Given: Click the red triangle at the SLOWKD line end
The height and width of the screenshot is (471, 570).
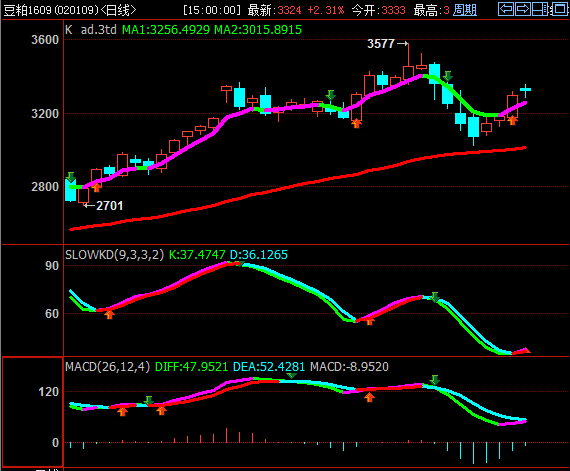Looking at the screenshot, I should 526,350.
